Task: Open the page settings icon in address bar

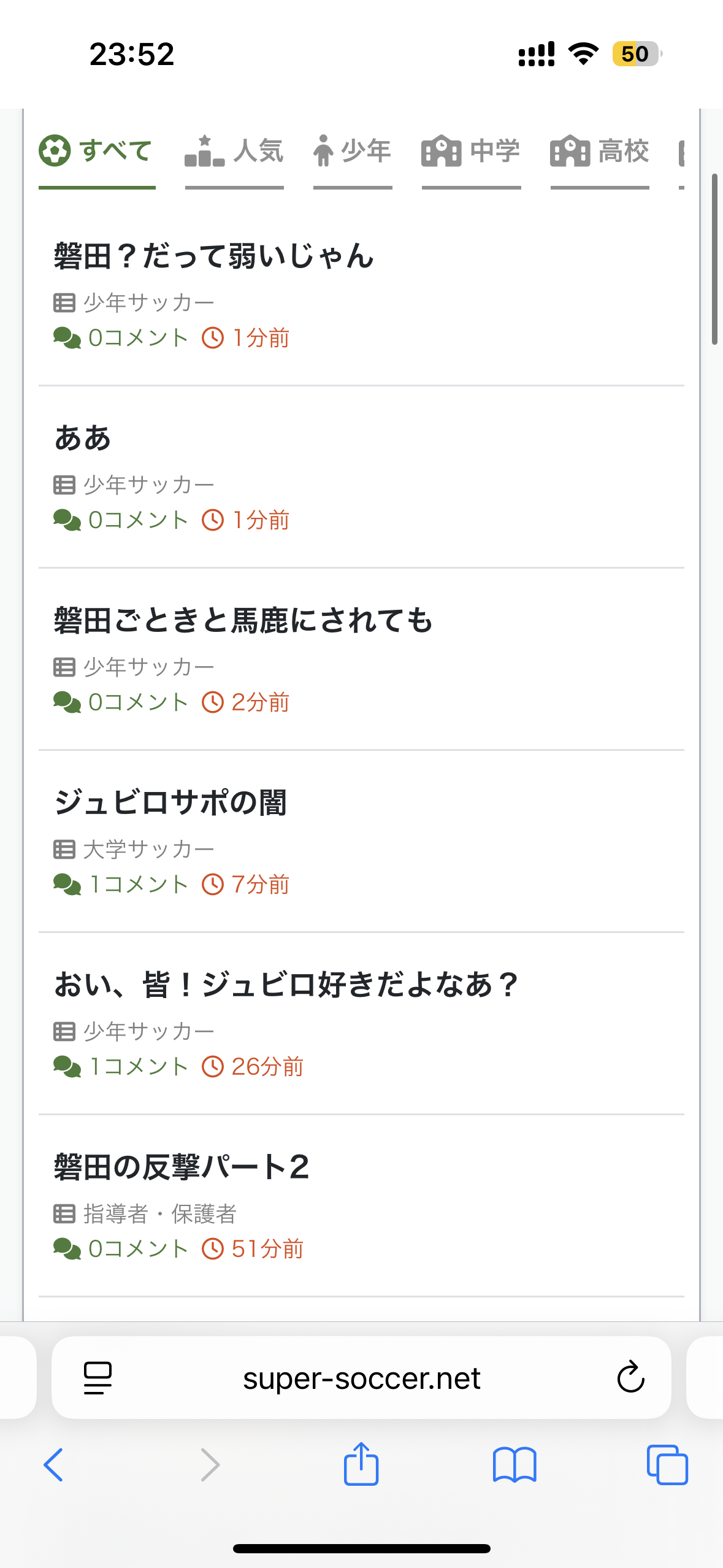Action: click(98, 1378)
